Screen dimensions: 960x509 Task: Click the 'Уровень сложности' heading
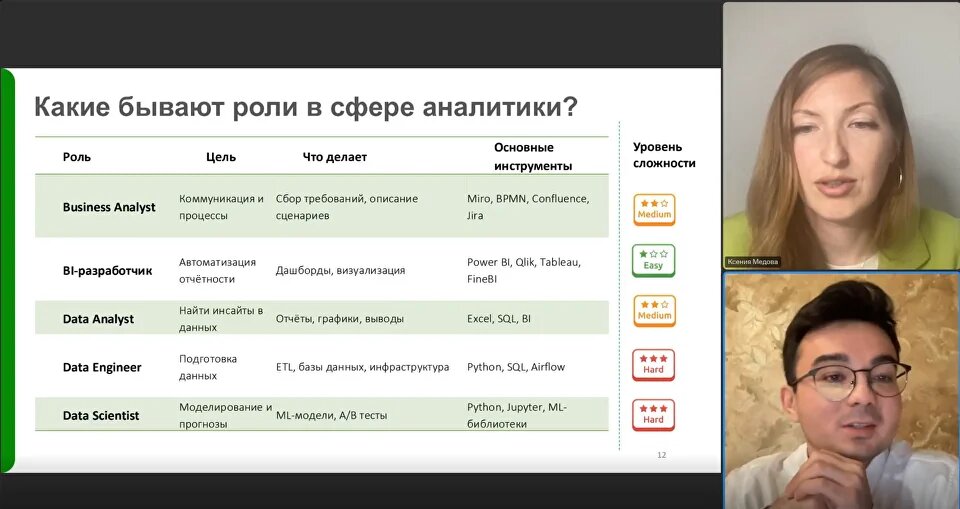664,155
